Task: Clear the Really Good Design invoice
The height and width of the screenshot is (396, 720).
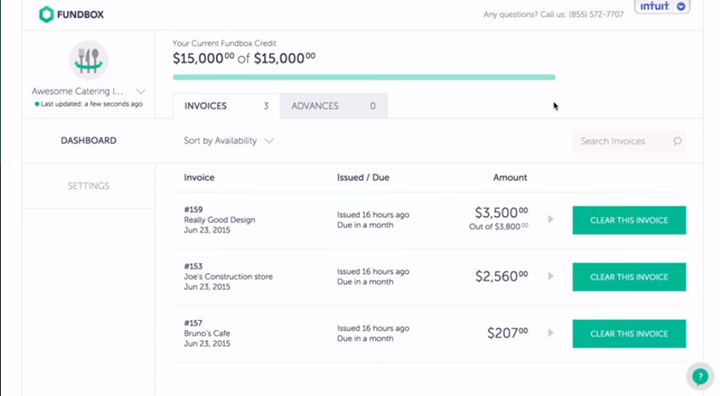Action: click(629, 220)
